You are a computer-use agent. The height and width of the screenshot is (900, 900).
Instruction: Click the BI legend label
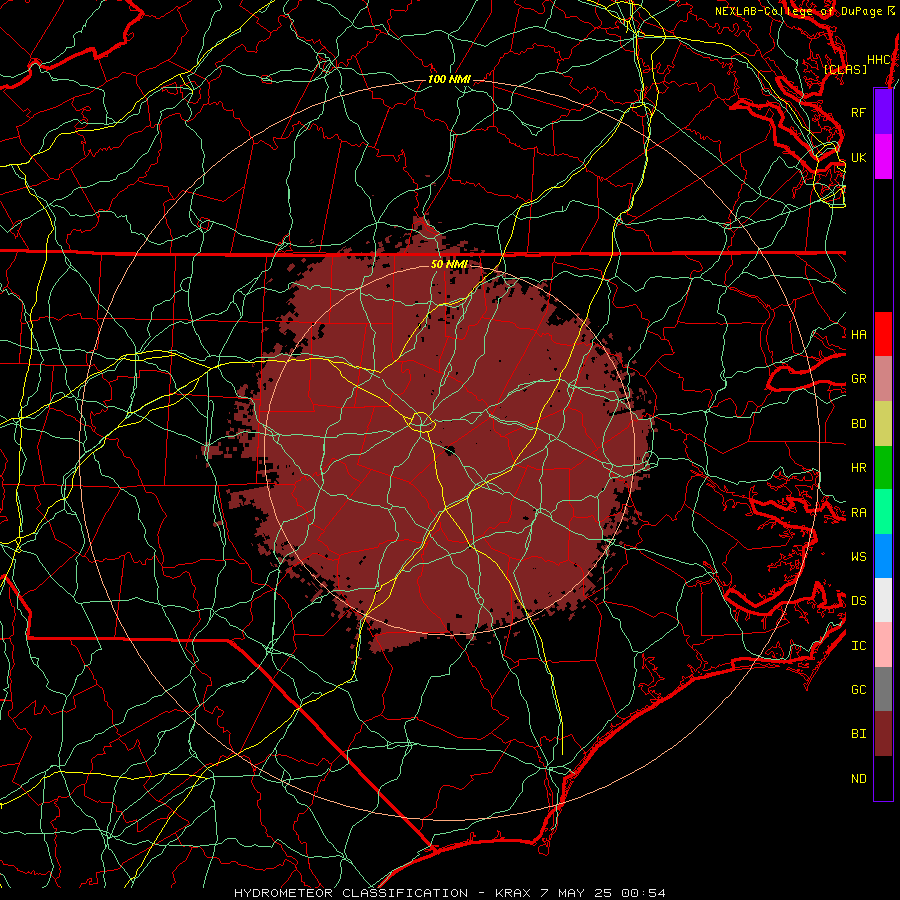click(x=859, y=734)
